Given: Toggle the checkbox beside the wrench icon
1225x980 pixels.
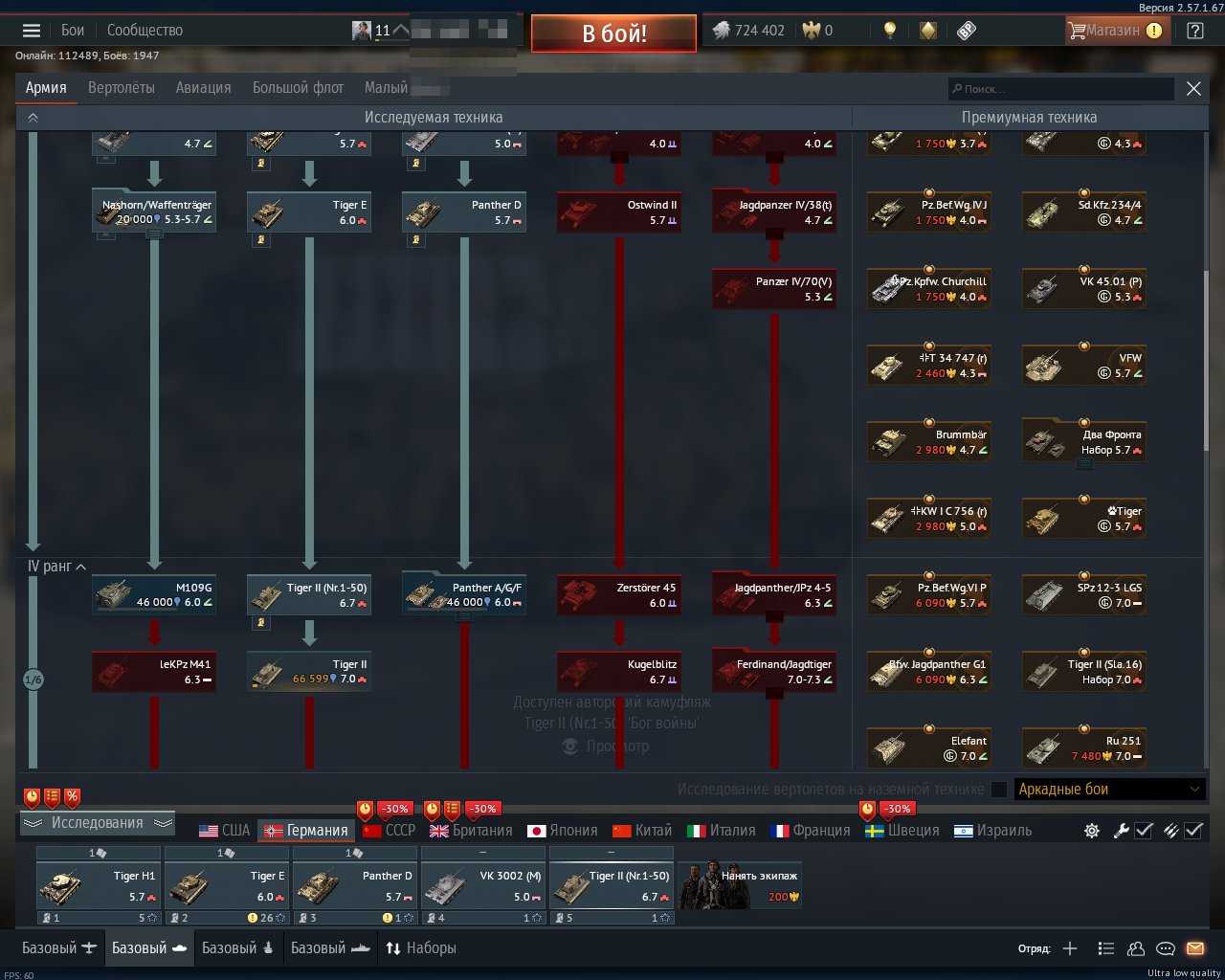Looking at the screenshot, I should (1144, 831).
